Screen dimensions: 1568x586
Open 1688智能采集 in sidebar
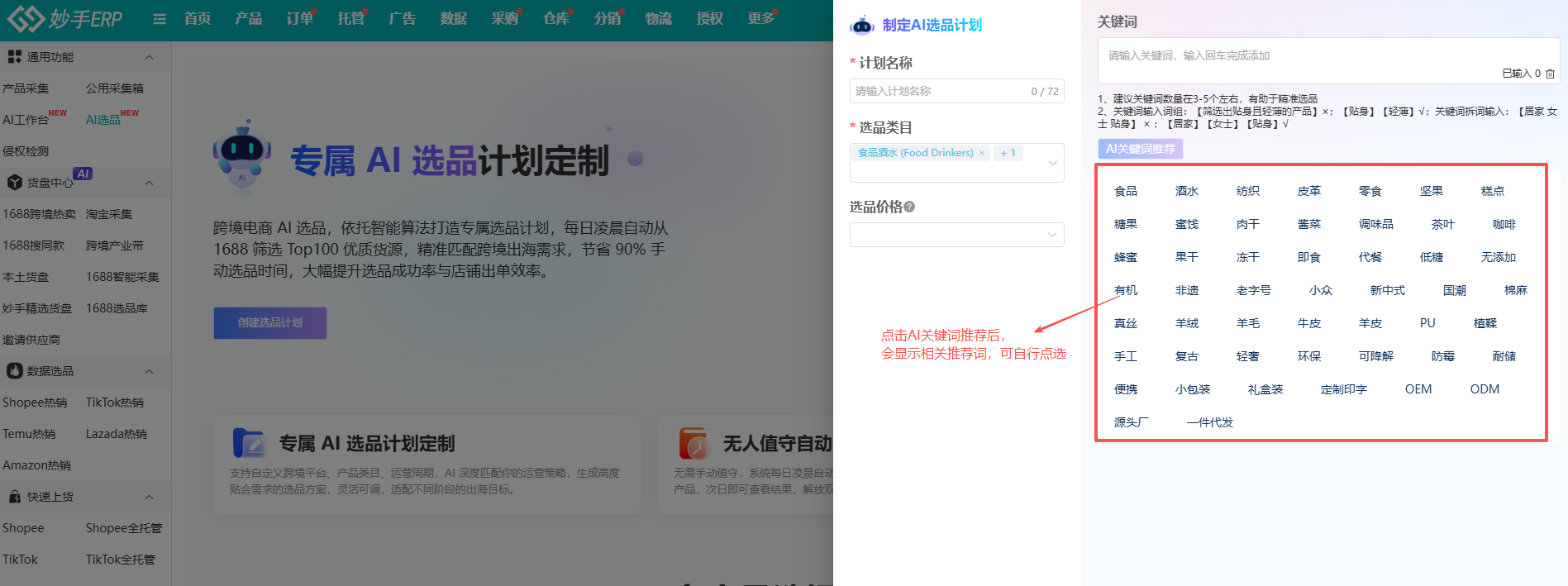click(122, 277)
